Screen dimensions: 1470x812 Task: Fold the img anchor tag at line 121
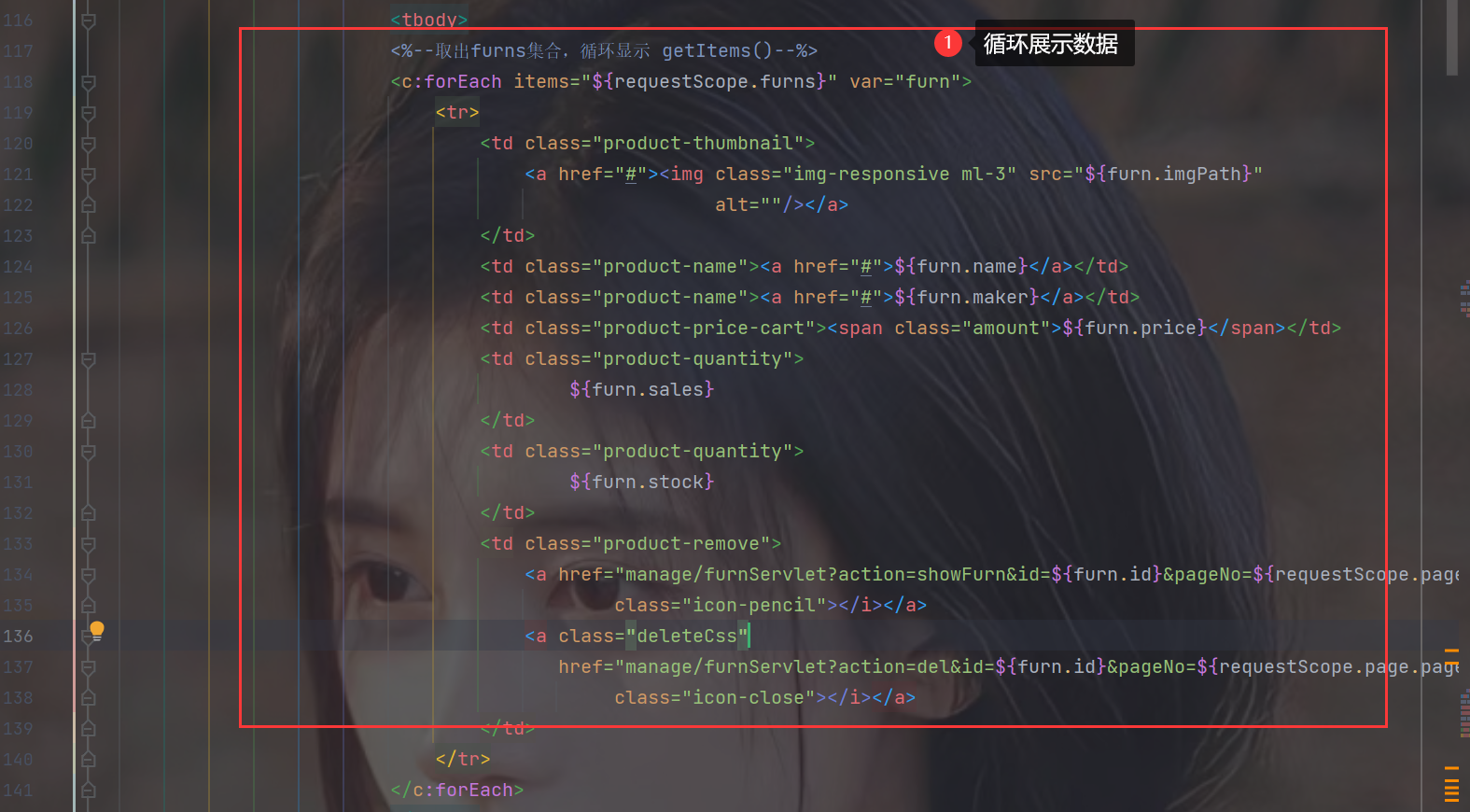[88, 175]
